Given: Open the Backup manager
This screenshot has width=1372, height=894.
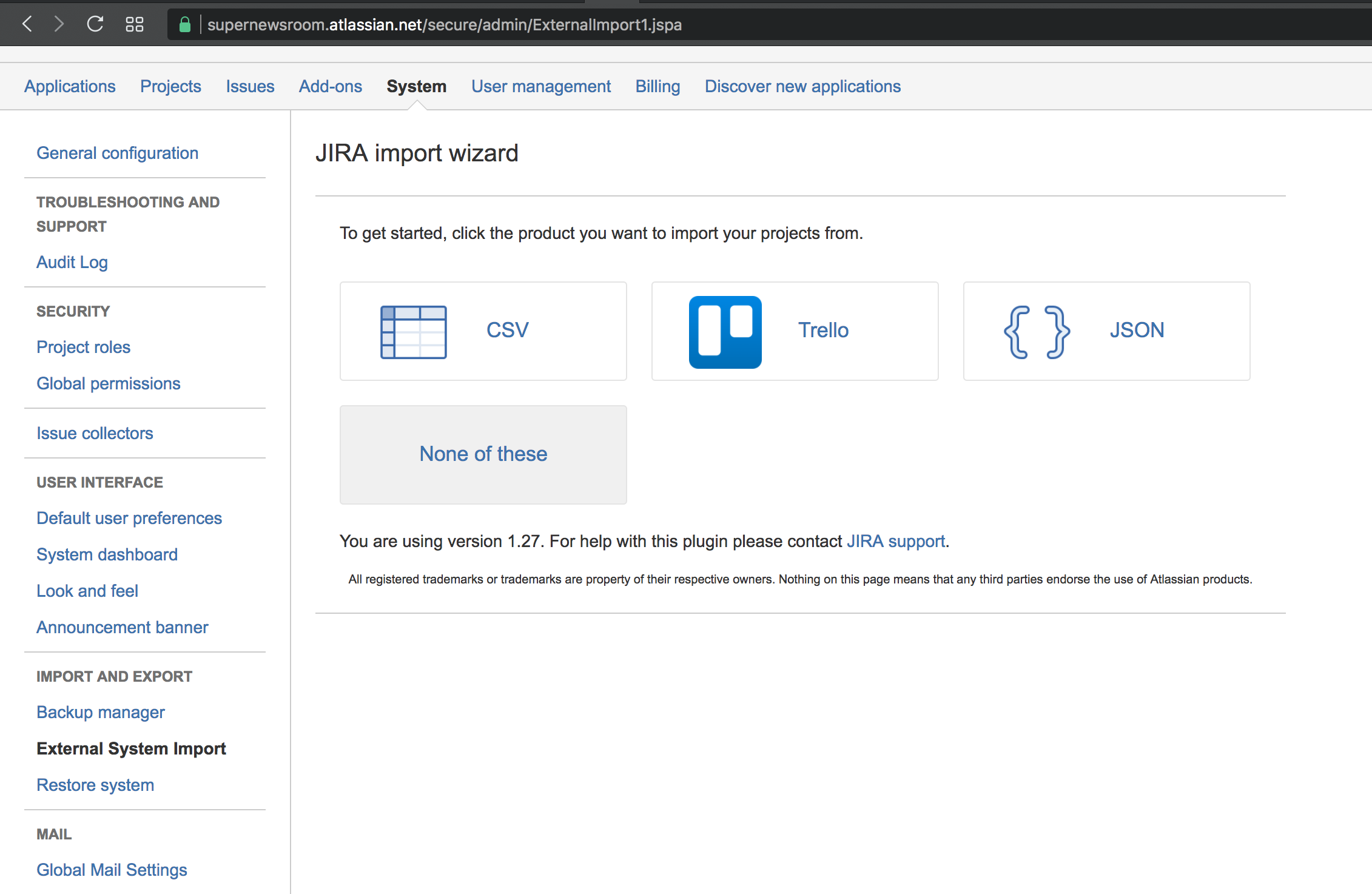Looking at the screenshot, I should pos(101,711).
